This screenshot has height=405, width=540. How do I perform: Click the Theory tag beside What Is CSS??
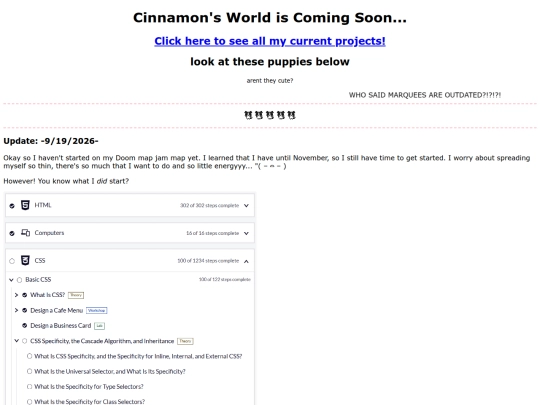(x=76, y=295)
